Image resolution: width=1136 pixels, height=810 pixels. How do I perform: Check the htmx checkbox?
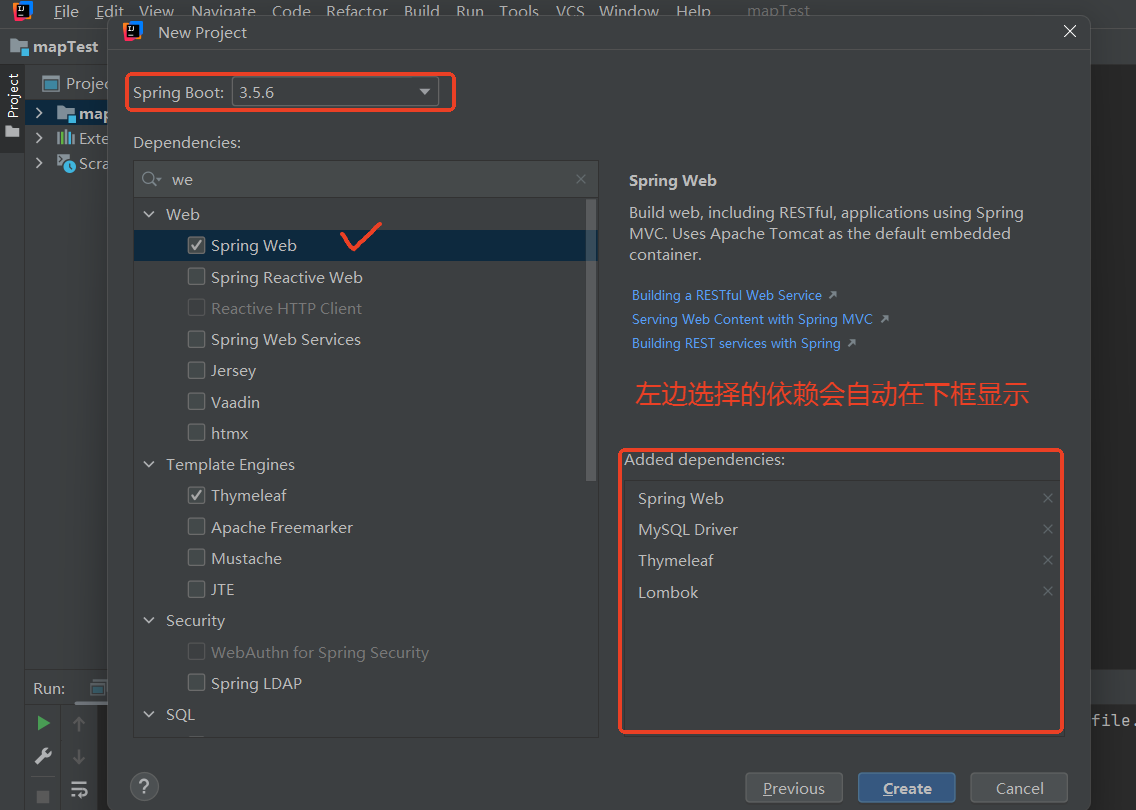196,433
